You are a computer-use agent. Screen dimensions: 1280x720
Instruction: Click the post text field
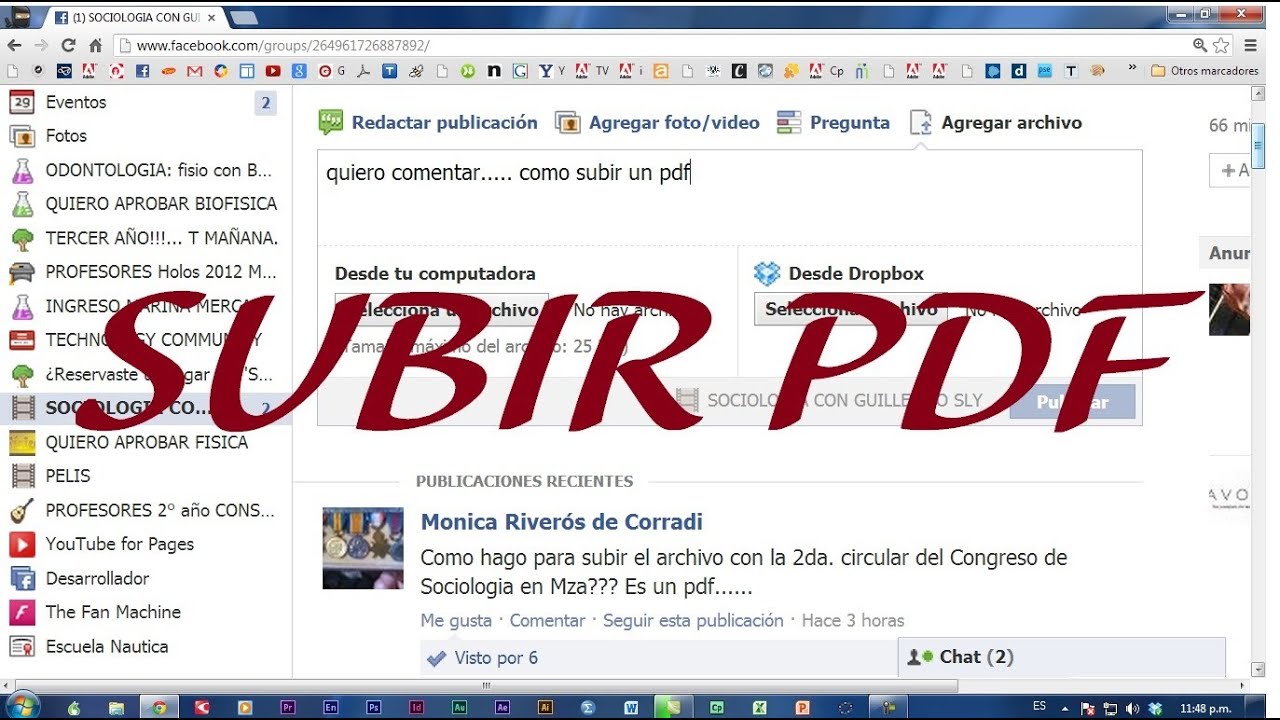coord(730,198)
